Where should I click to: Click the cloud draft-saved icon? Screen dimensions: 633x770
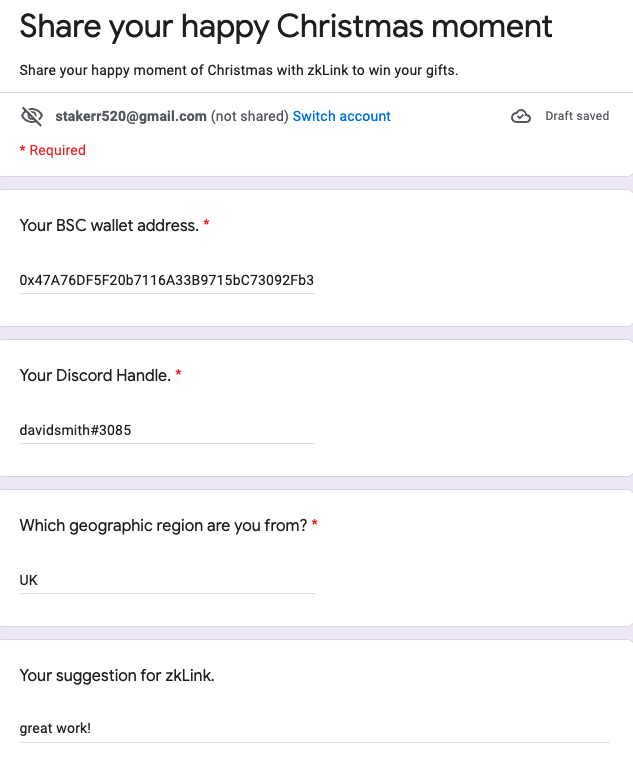coord(521,116)
